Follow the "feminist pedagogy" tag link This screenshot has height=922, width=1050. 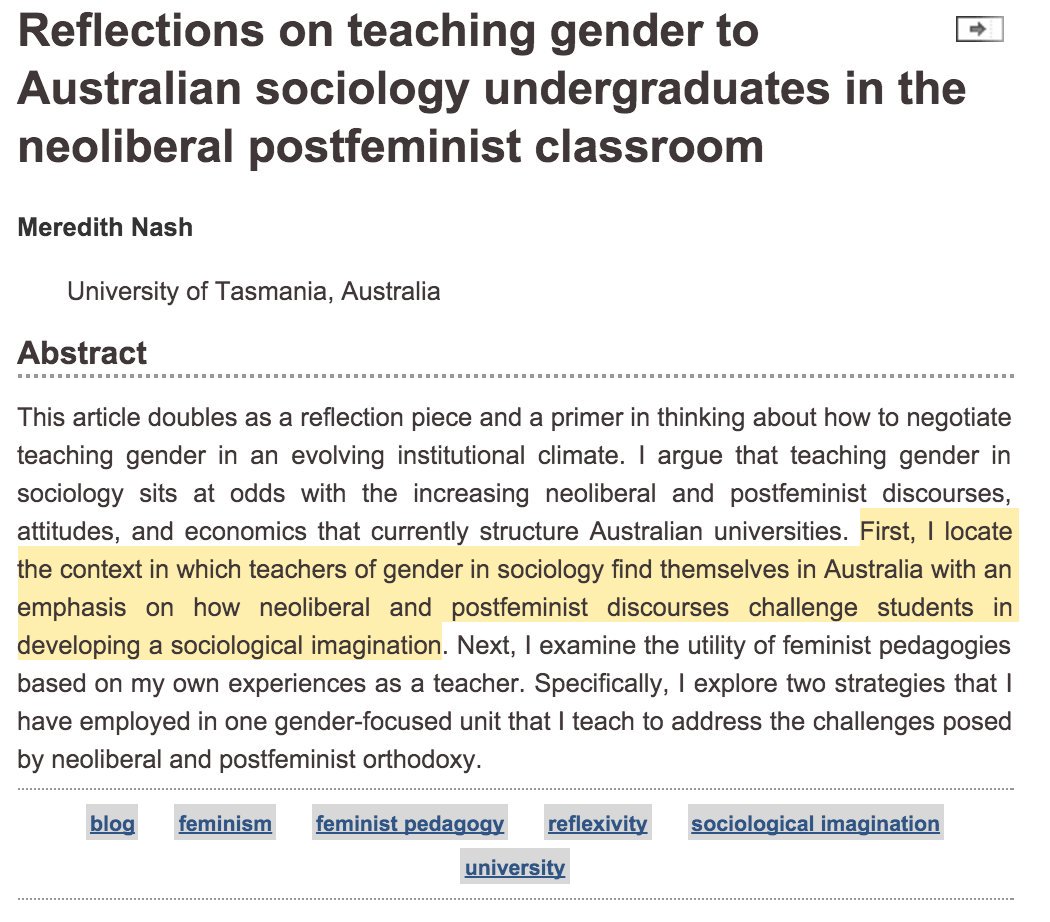tap(410, 823)
